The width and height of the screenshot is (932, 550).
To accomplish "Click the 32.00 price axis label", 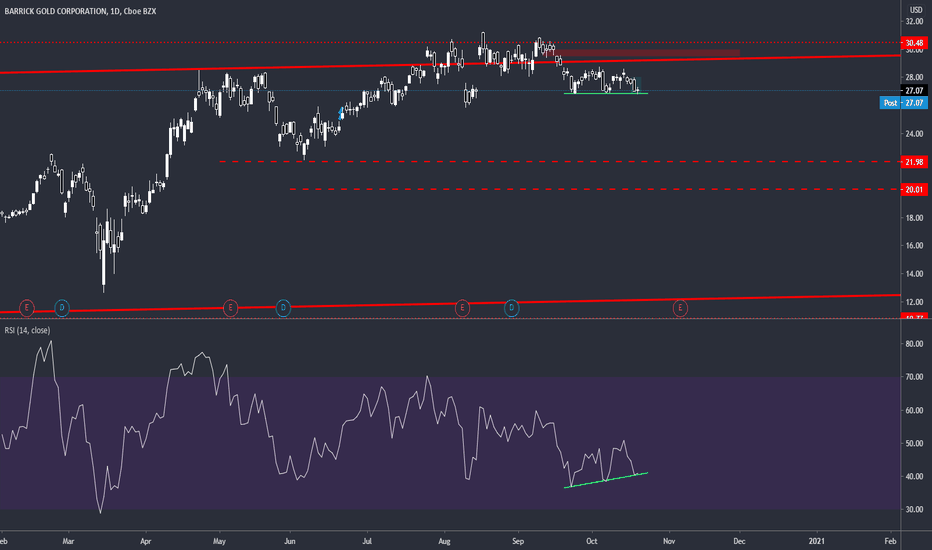I will point(914,21).
